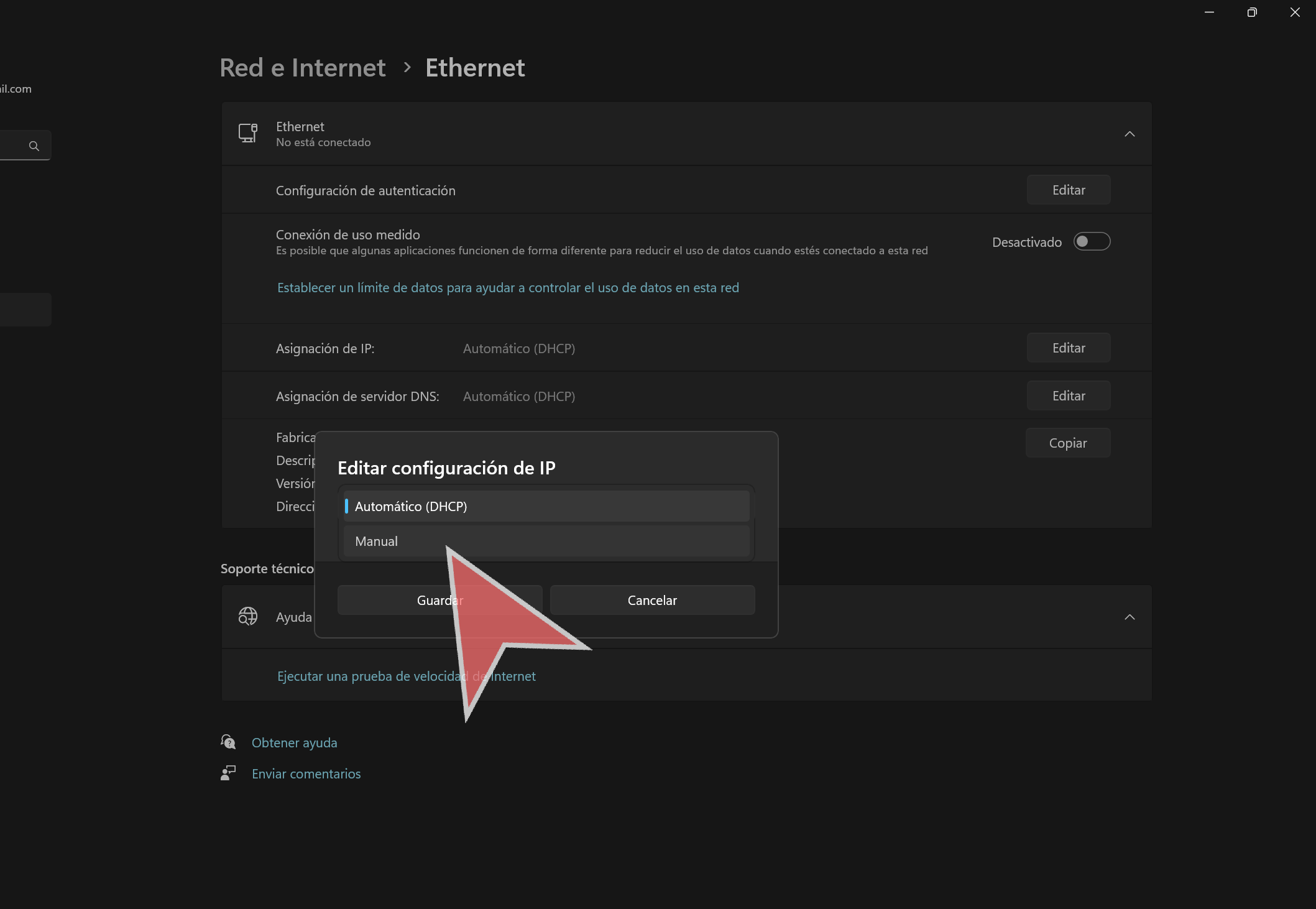1316x909 pixels.
Task: Copy adapter properties with Copiar
Action: (1067, 443)
